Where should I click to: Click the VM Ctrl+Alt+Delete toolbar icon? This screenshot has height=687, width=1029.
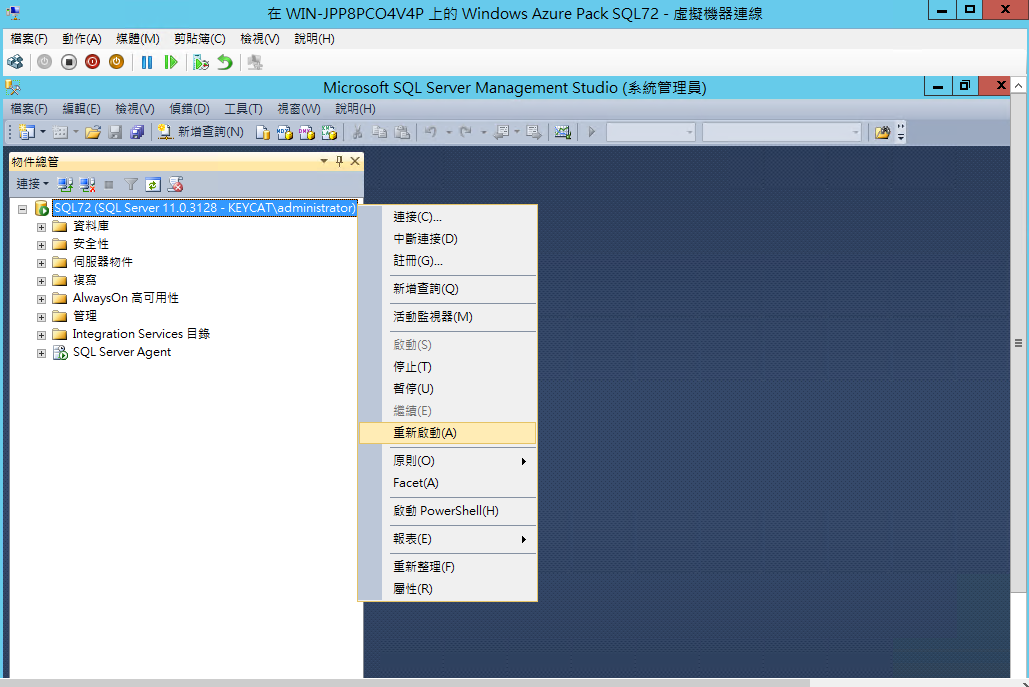[15, 62]
